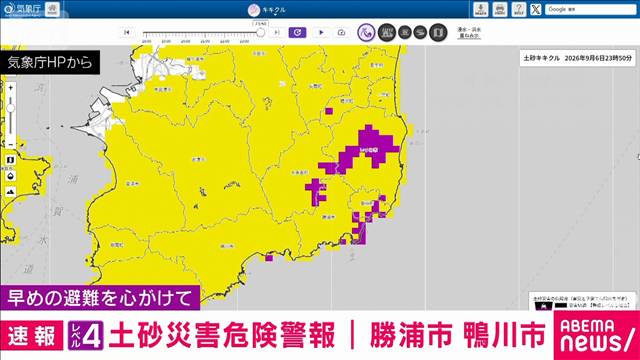
Task: Select the third dark round hazard icon
Action: tap(404, 32)
